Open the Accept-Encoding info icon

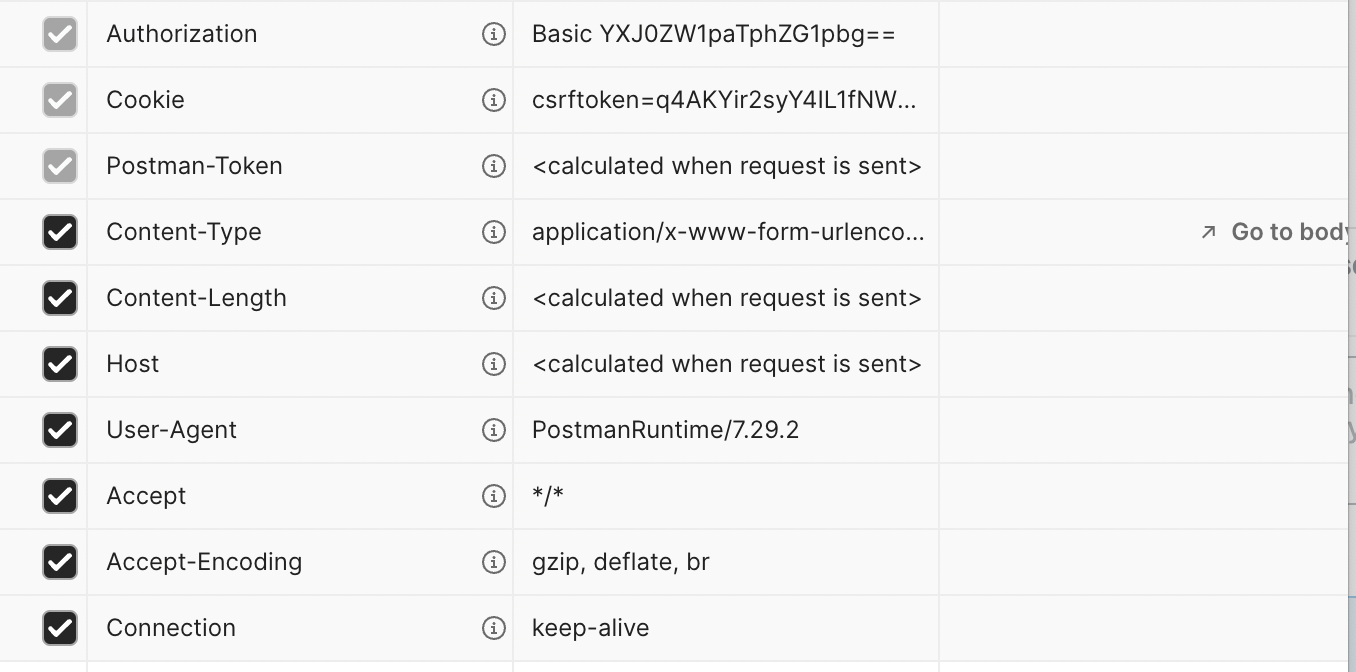click(494, 562)
